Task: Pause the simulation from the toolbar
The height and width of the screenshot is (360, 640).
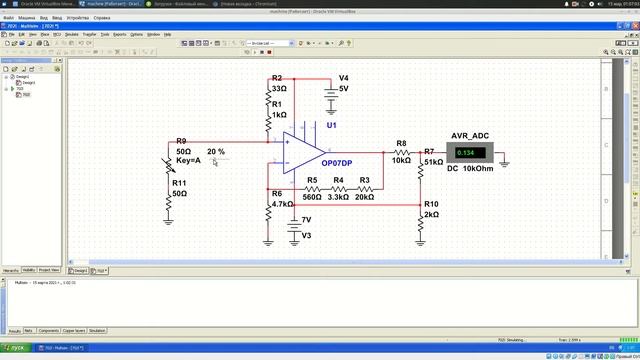Action: point(262,52)
